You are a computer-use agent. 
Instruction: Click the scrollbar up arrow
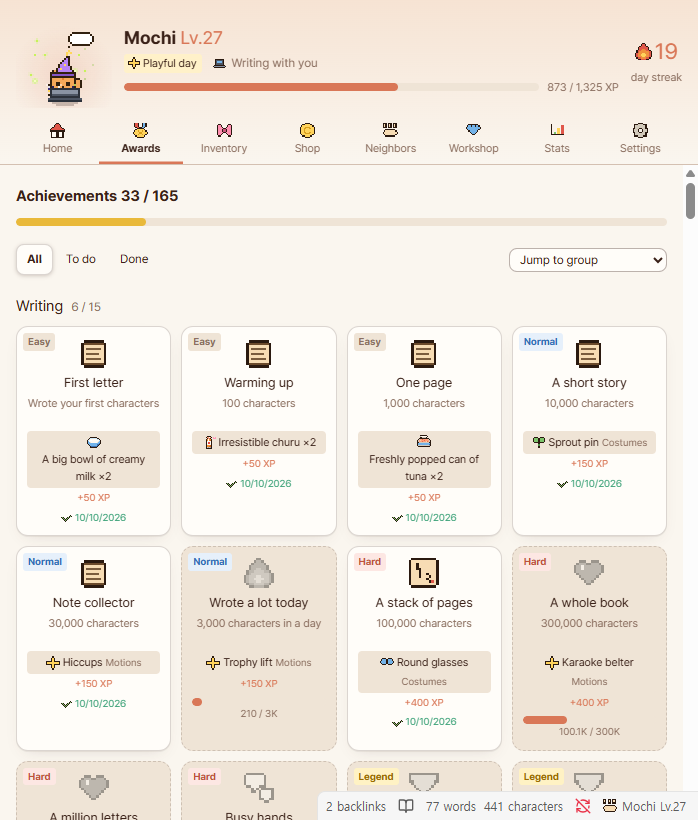pos(690,174)
